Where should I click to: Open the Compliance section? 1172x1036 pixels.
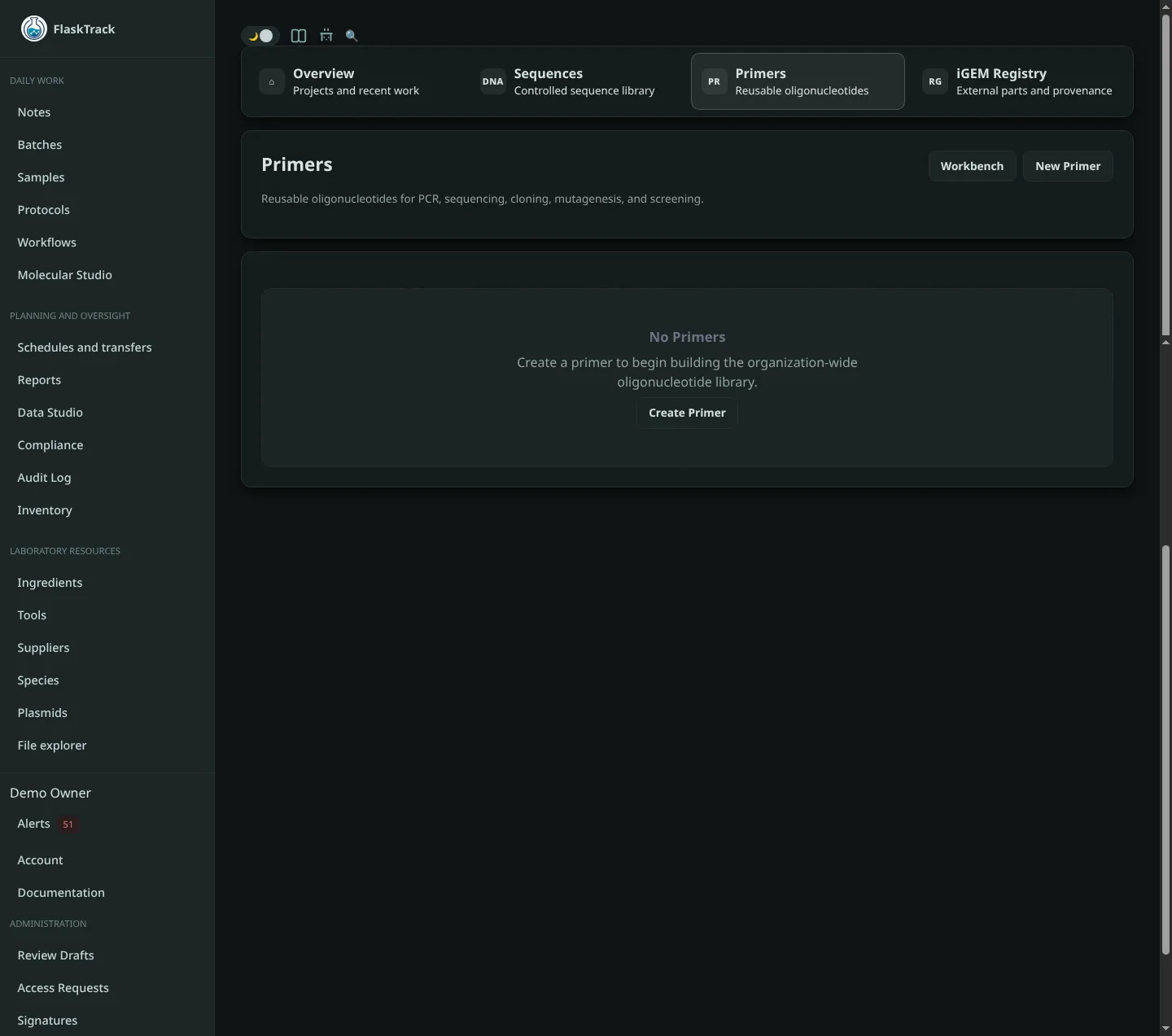107,445
